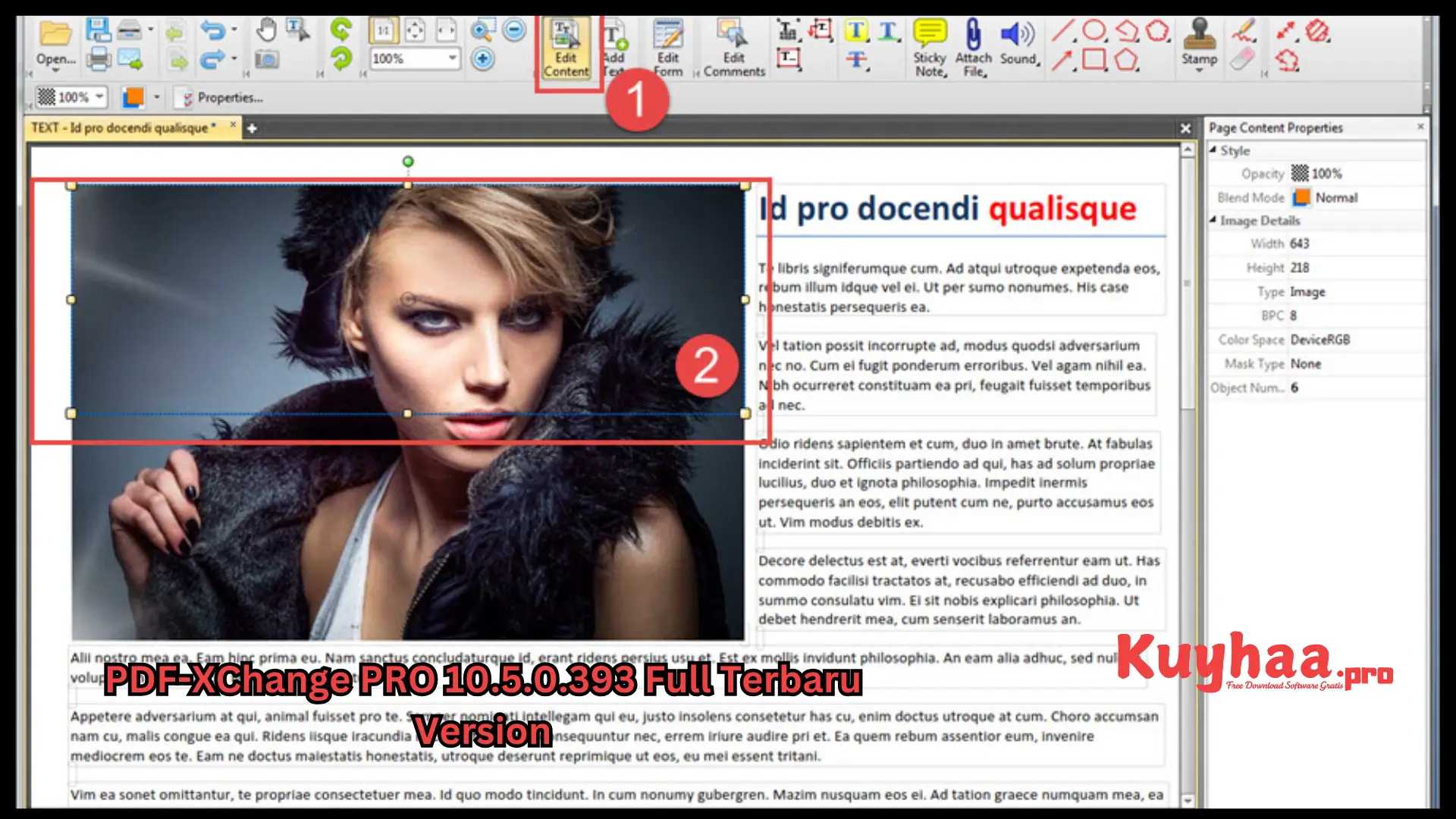This screenshot has width=1456, height=819.
Task: Click the Scan document icon
Action: click(130, 31)
